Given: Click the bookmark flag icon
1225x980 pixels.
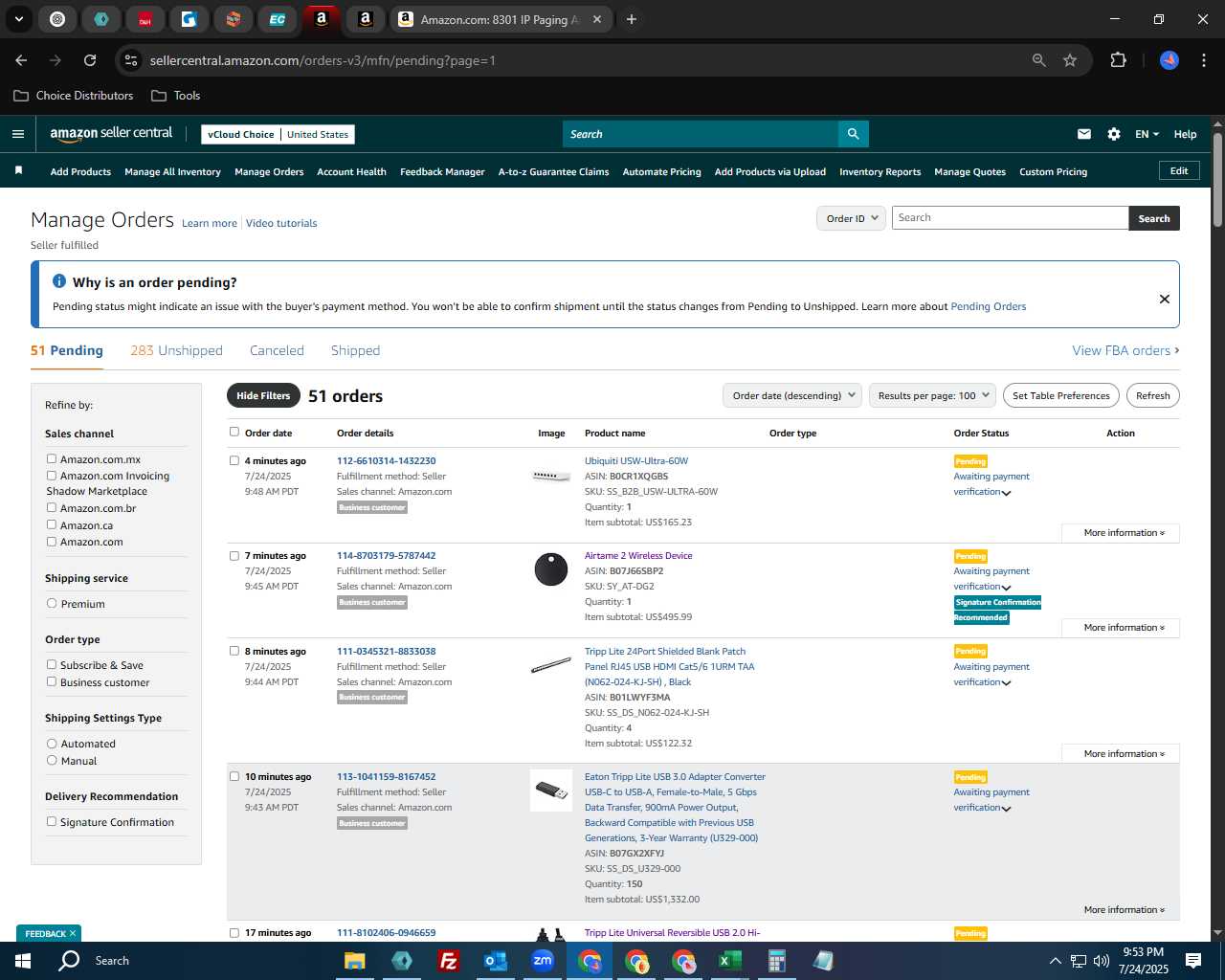Looking at the screenshot, I should click(18, 171).
